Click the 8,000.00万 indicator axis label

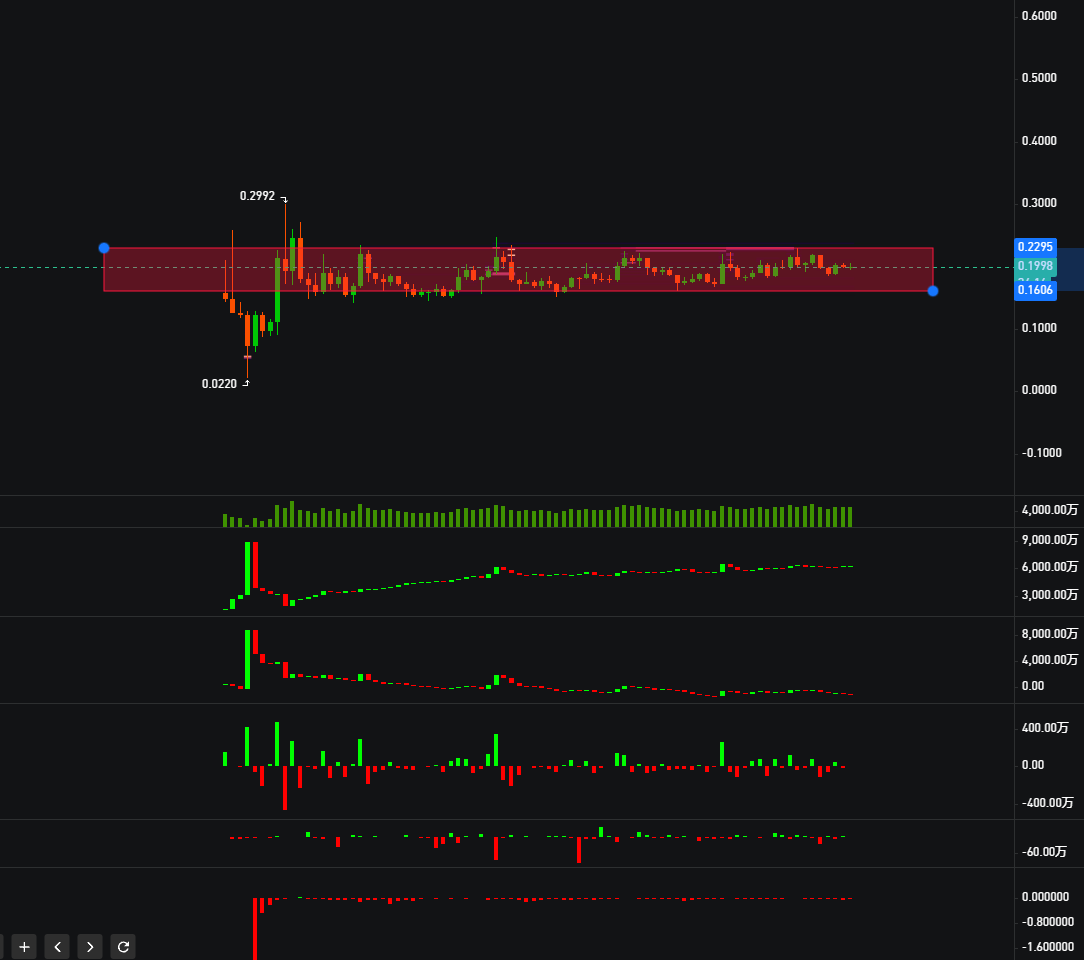click(x=1049, y=634)
